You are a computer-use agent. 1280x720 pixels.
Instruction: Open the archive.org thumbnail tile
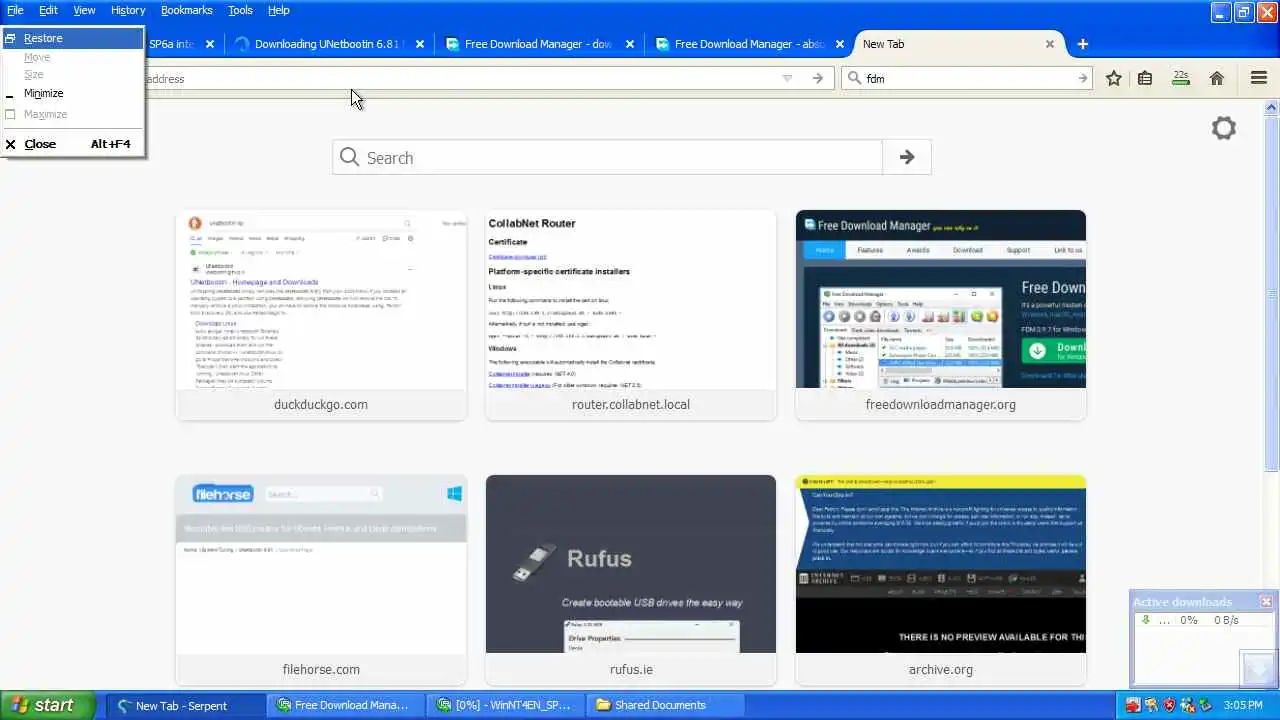[941, 580]
